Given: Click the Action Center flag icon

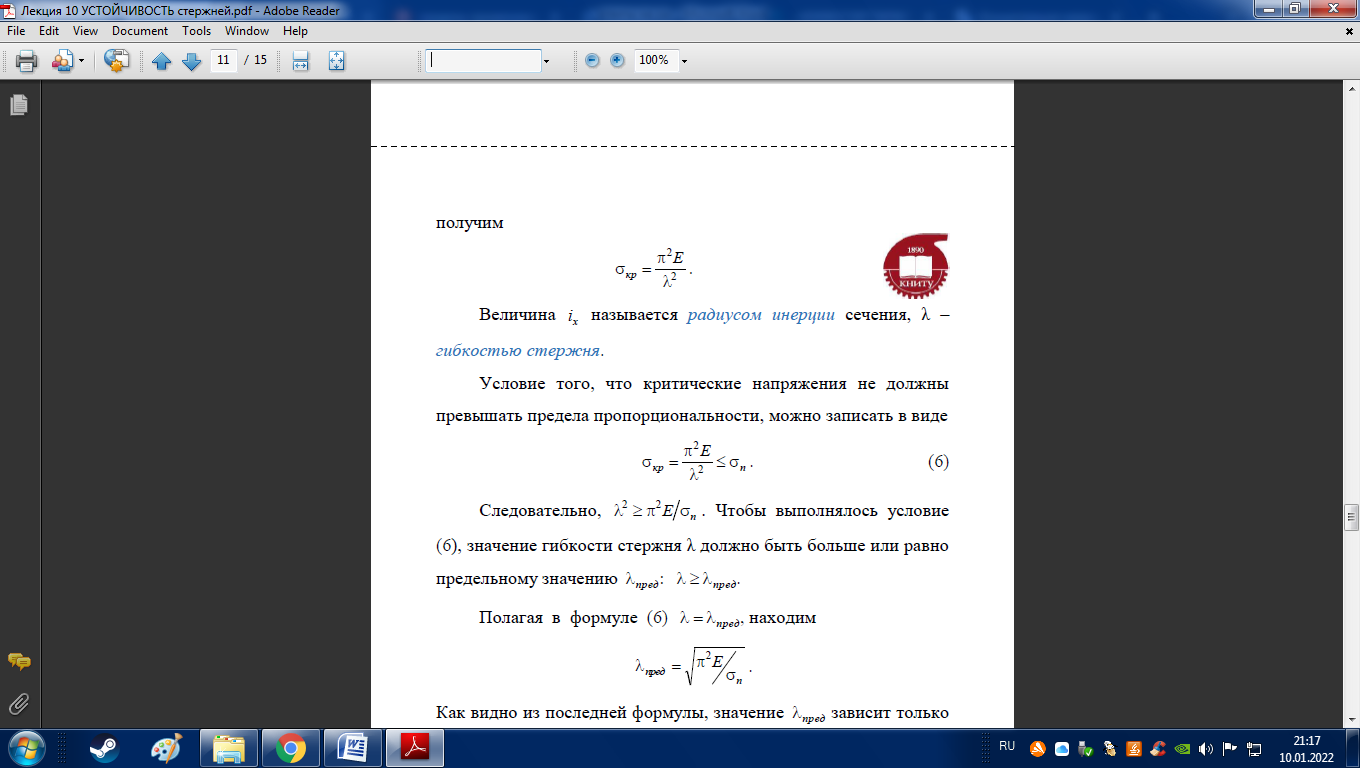Looking at the screenshot, I should (x=1229, y=748).
